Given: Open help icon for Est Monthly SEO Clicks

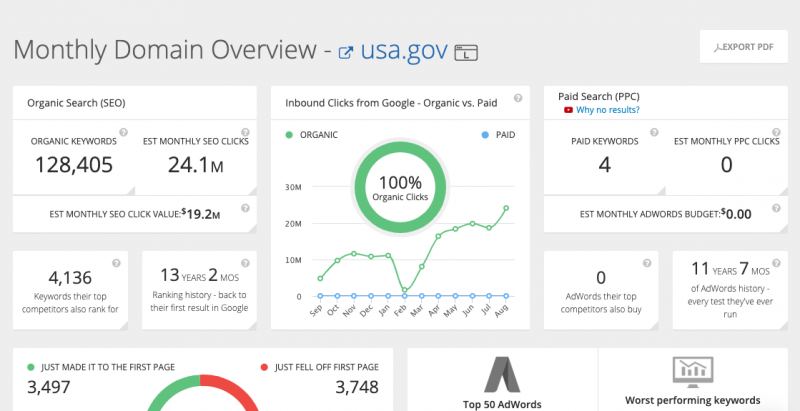Looking at the screenshot, I should click(x=245, y=132).
